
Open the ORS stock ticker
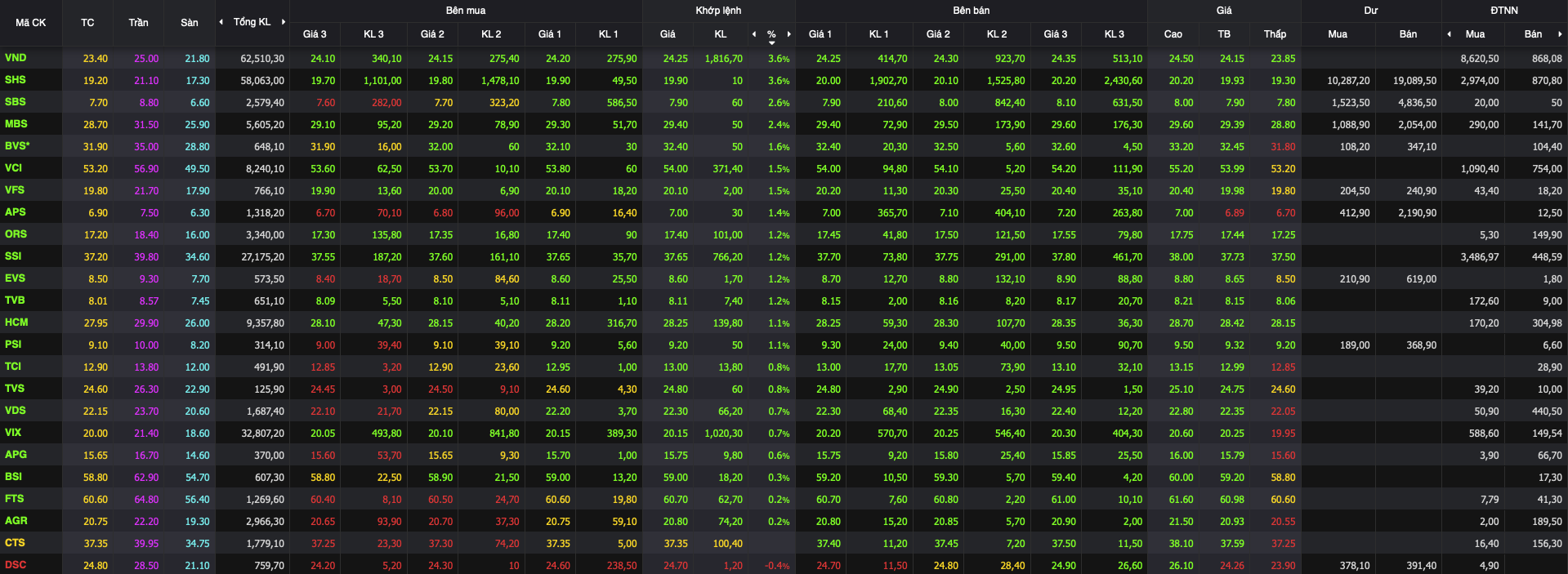tap(16, 234)
